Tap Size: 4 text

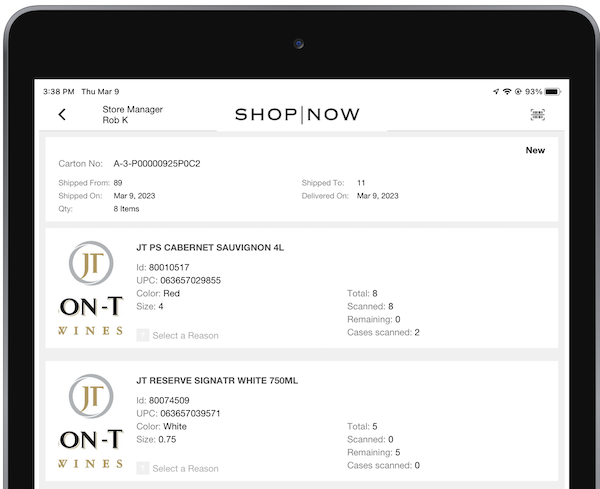click(150, 306)
